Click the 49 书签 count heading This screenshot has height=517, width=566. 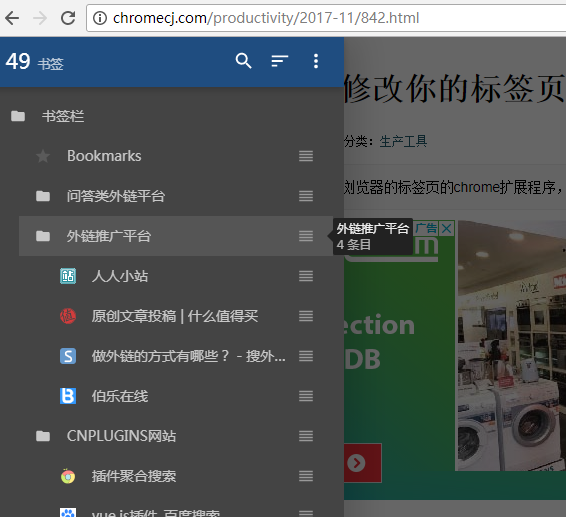(x=34, y=62)
